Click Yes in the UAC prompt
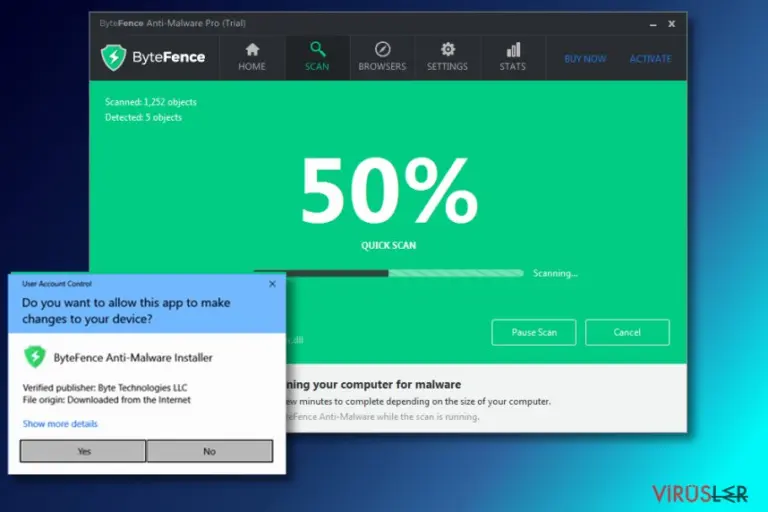Viewport: 768px width, 512px height. pos(83,451)
